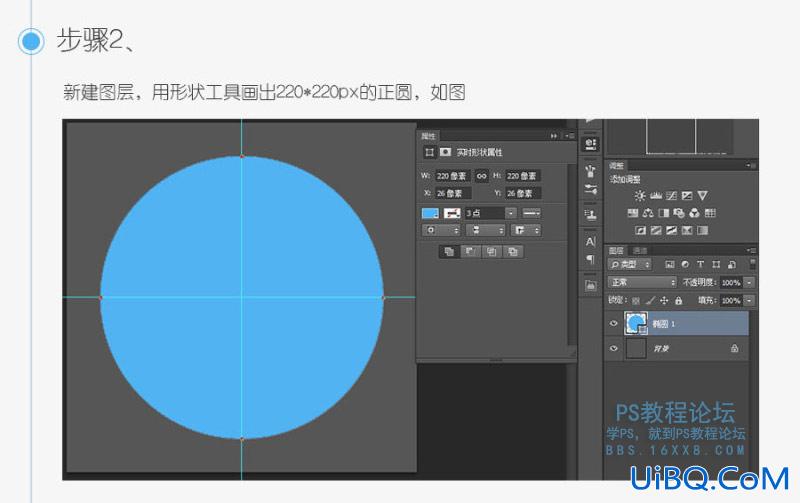This screenshot has width=800, height=503.
Task: Open the stroke line type dropdown
Action: coord(531,213)
